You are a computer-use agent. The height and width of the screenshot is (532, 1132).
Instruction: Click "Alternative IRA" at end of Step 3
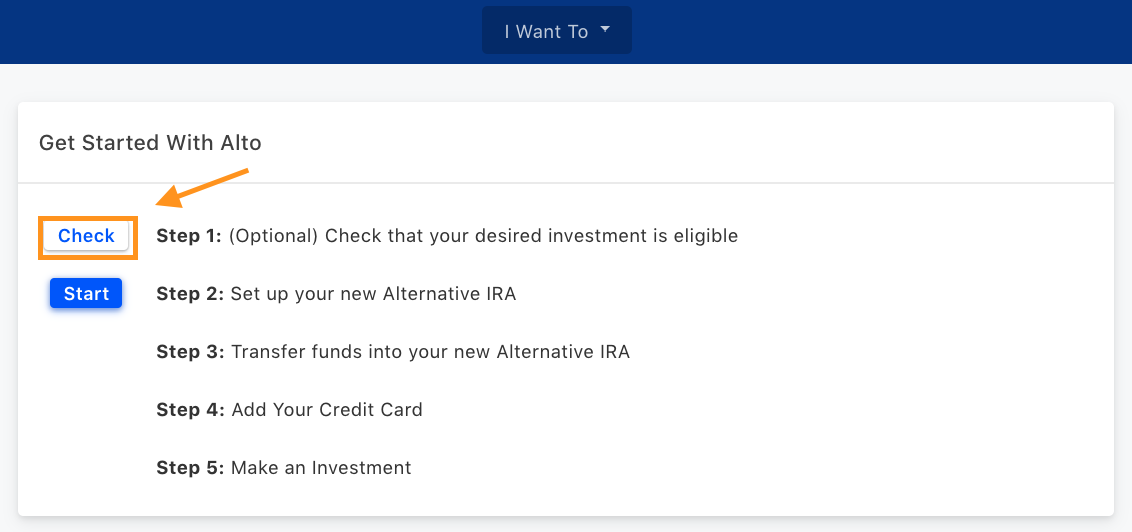coord(563,352)
